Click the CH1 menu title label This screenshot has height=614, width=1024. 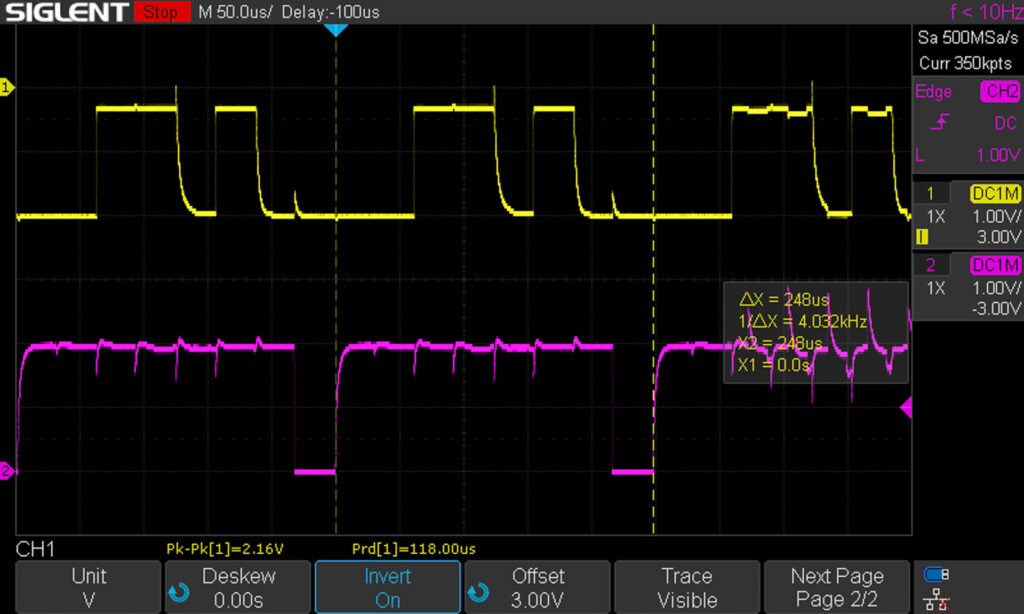(35, 549)
